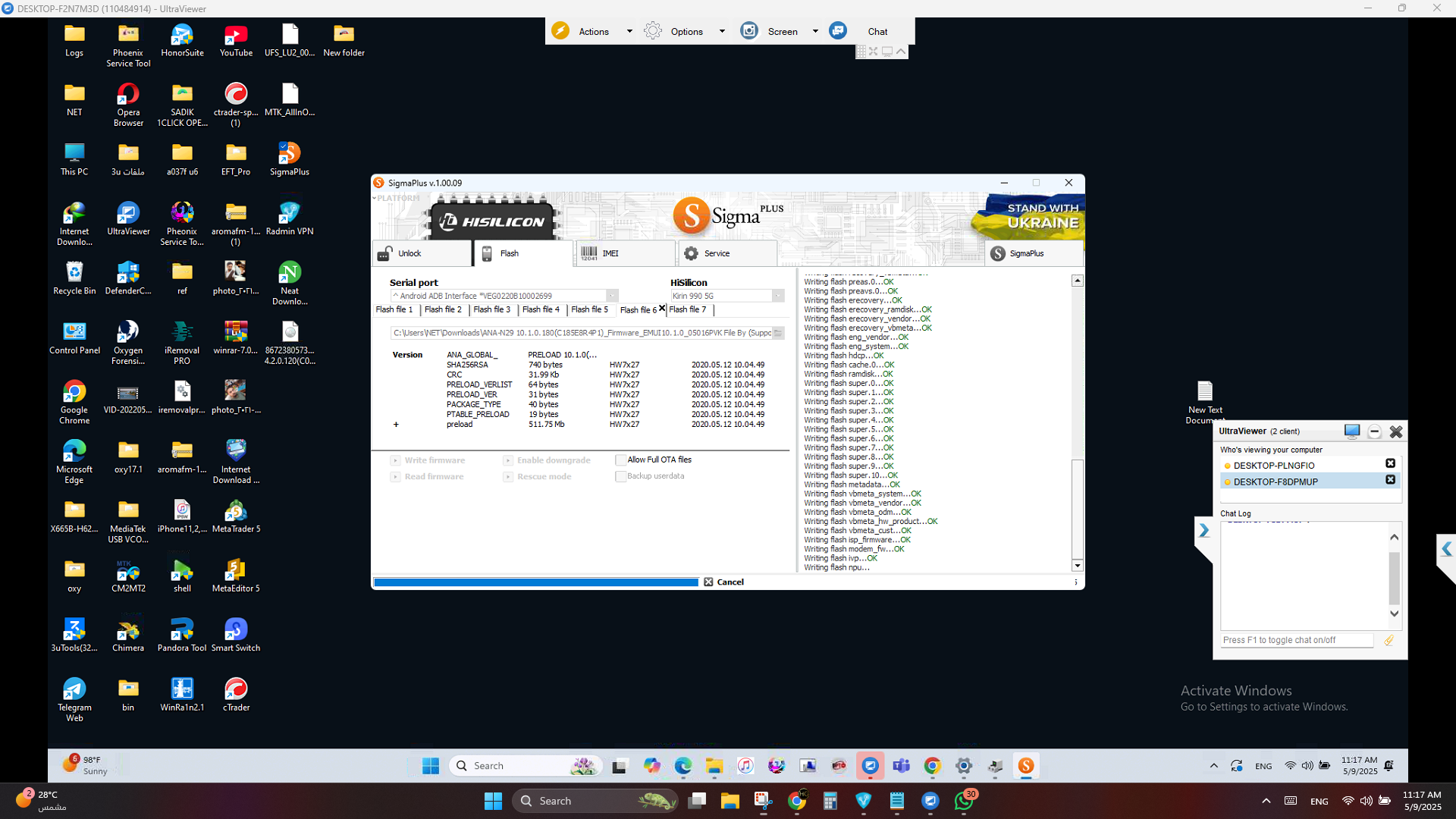Open the New Text Document desktop file
The image size is (1456, 819).
point(1204,403)
